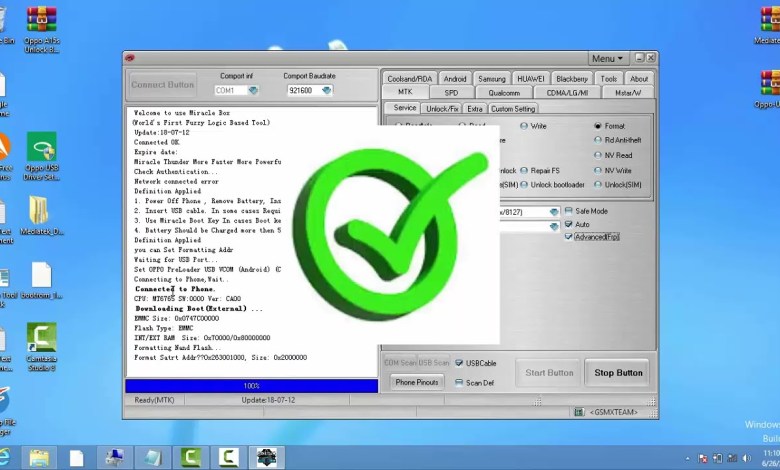Open the CDMA/LG/MI tab
Viewport: 780px width, 470px height.
coord(567,93)
